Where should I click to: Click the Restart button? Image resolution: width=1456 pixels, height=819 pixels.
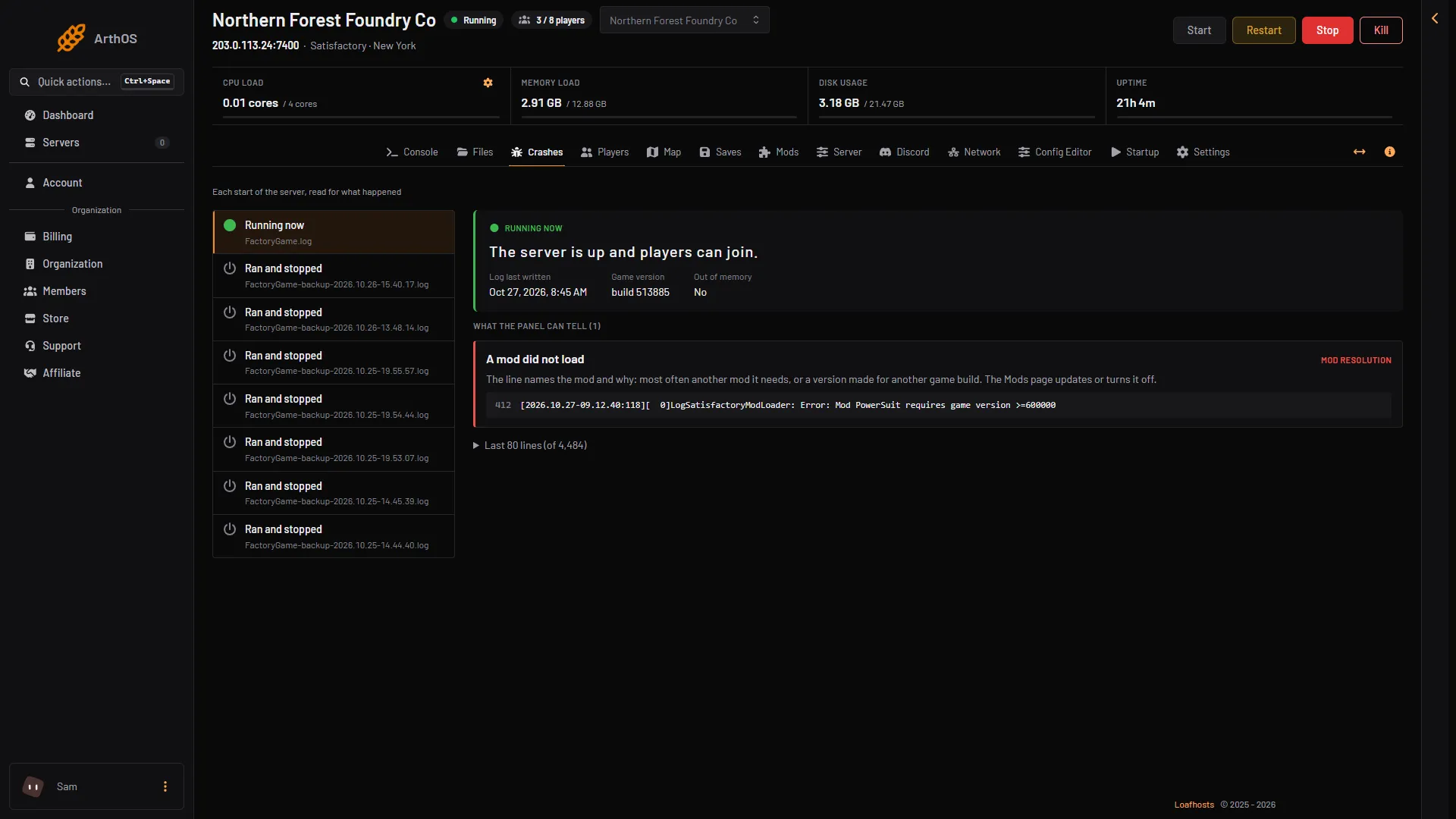1263,30
